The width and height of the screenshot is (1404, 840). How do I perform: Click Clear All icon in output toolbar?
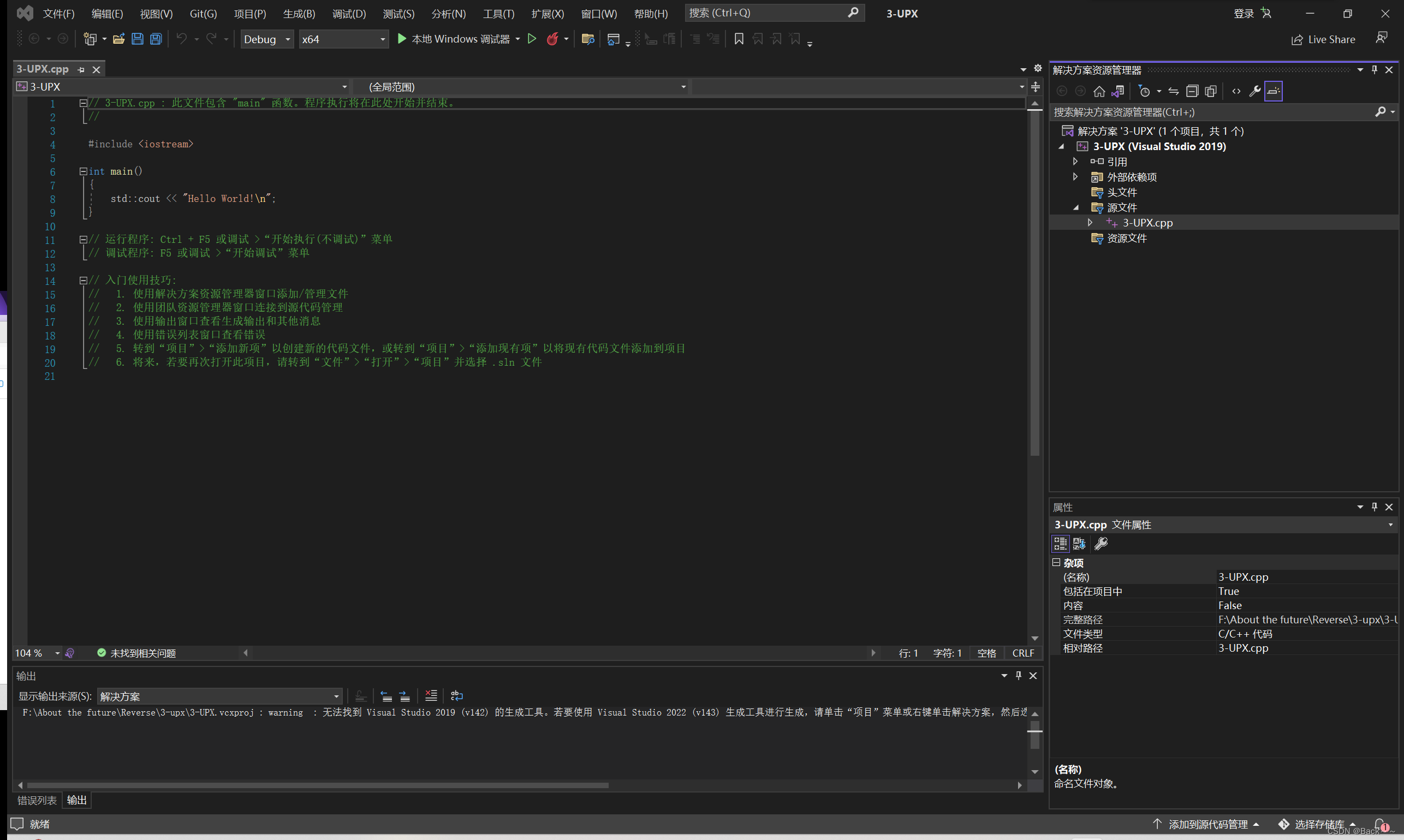click(x=431, y=696)
